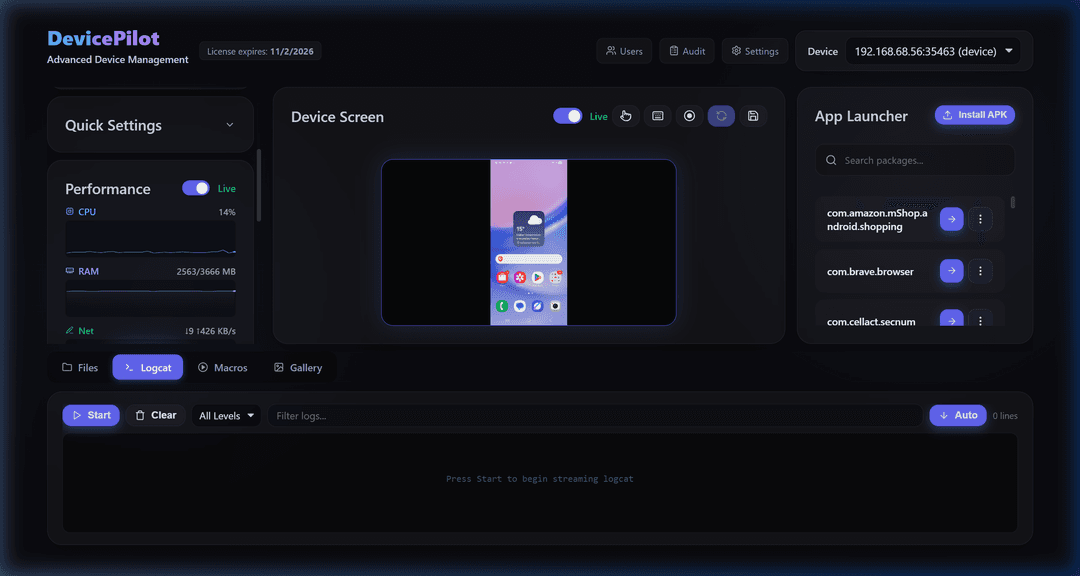Click the CPU 14% value
The image size is (1080, 576).
pyautogui.click(x=227, y=212)
